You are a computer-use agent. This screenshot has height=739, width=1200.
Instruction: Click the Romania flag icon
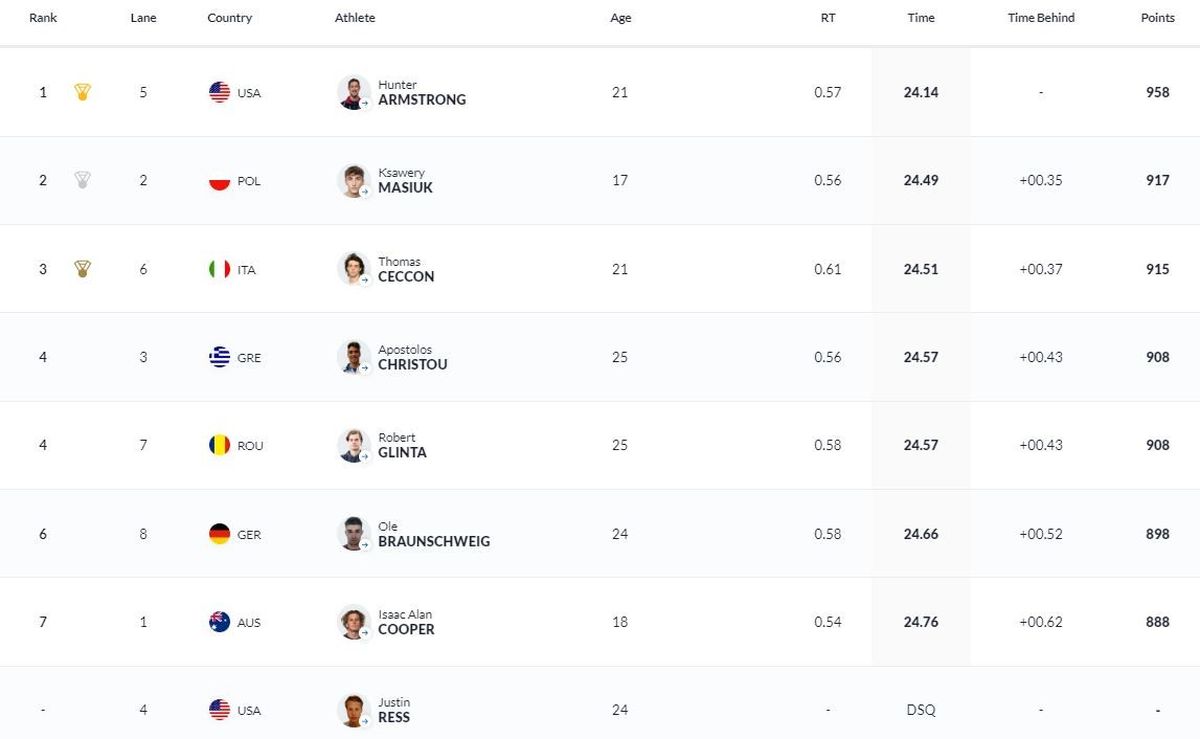pos(219,445)
